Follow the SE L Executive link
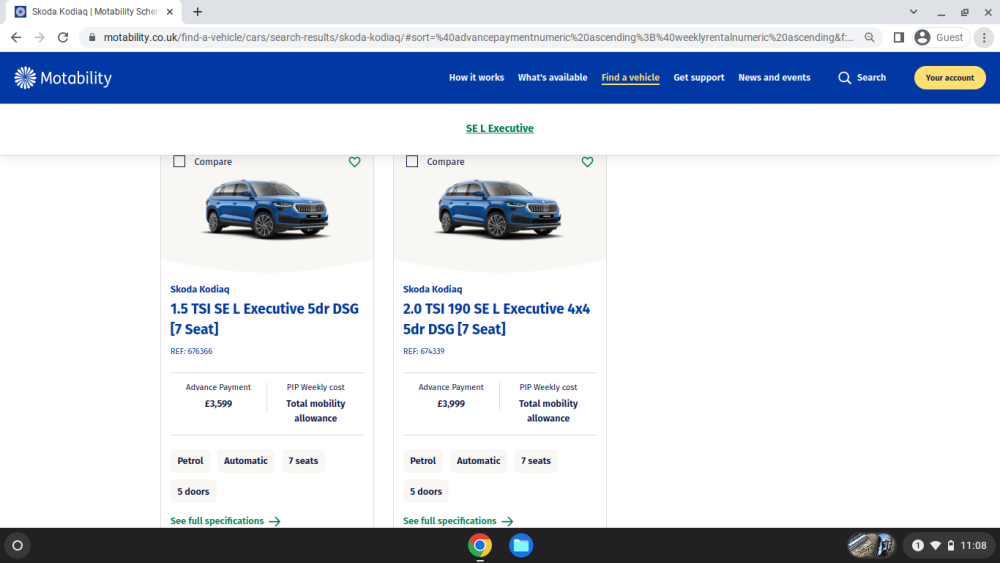This screenshot has width=1000, height=563. [x=499, y=129]
